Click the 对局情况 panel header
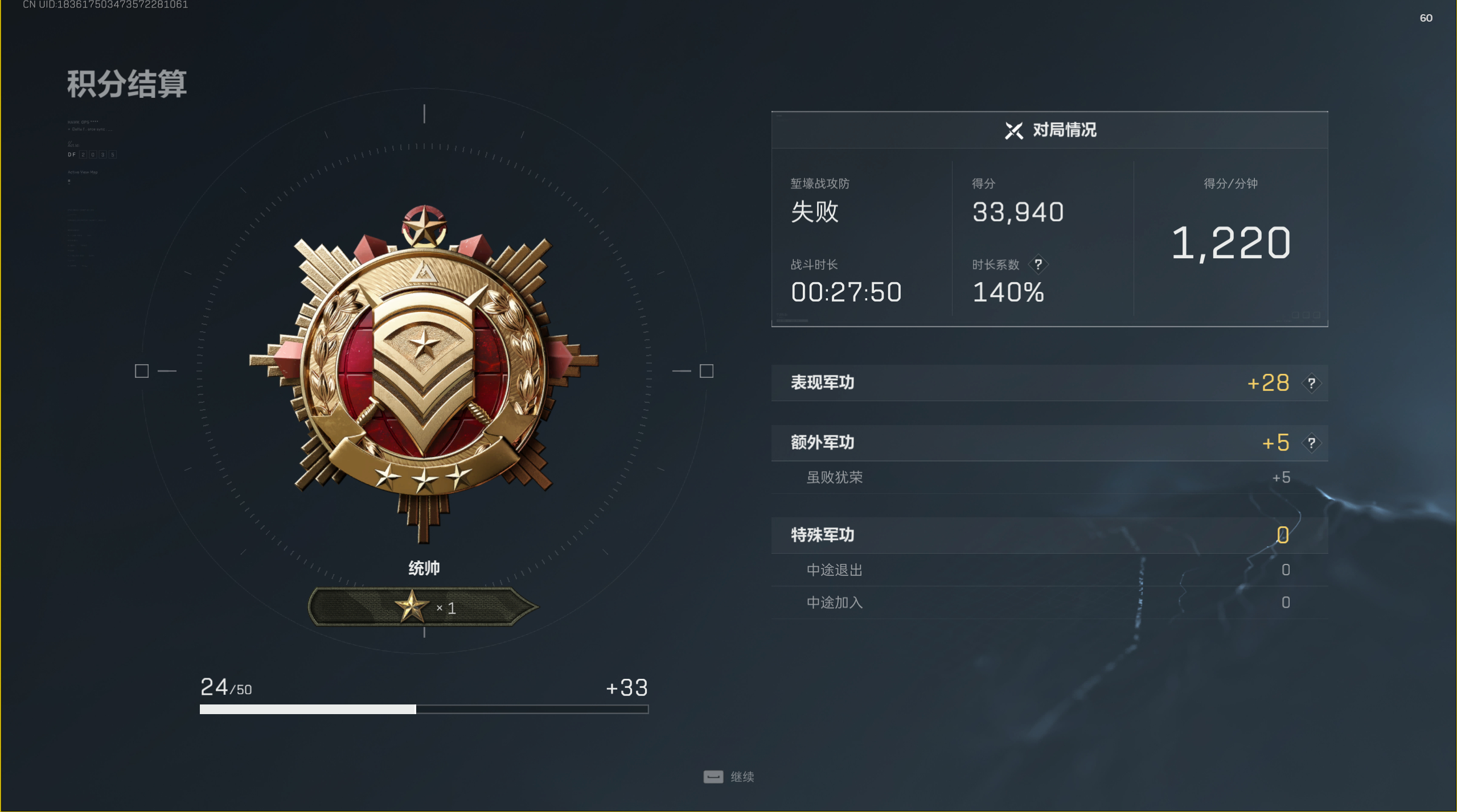 pos(1049,130)
